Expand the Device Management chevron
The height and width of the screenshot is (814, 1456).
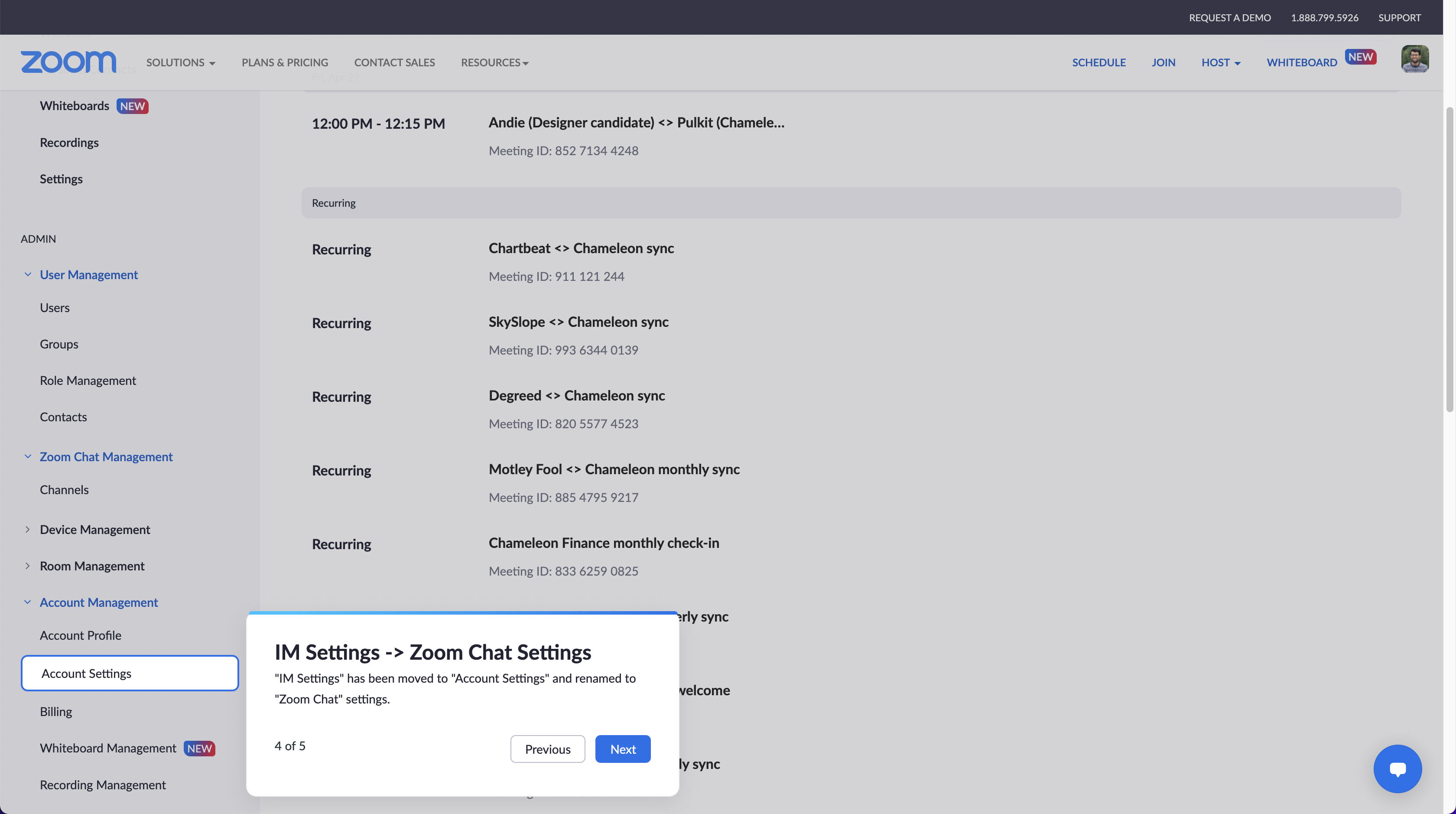pyautogui.click(x=28, y=530)
